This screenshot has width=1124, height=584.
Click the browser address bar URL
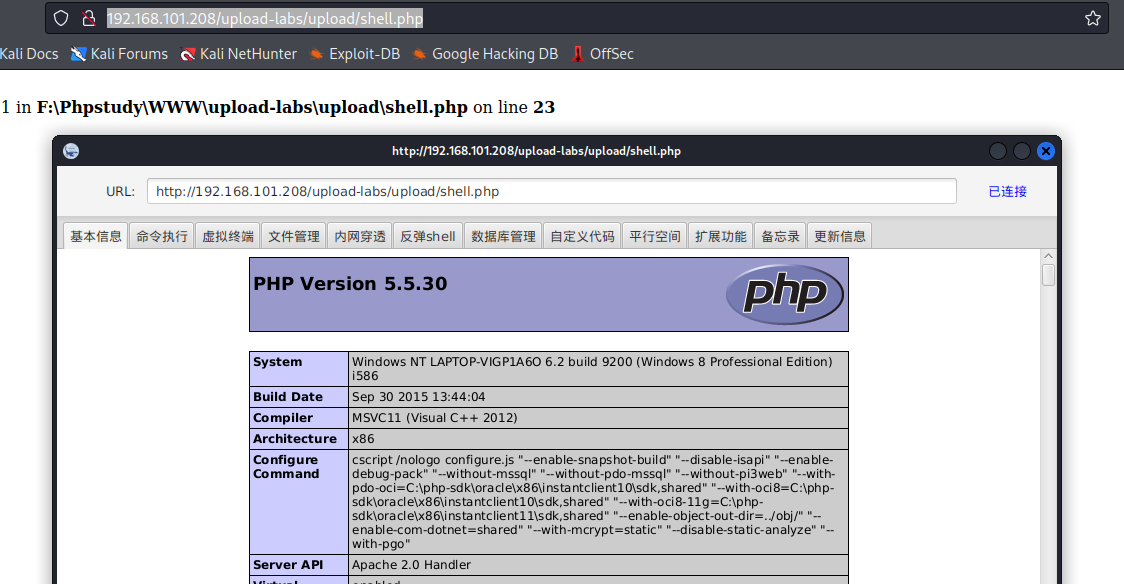tap(265, 18)
